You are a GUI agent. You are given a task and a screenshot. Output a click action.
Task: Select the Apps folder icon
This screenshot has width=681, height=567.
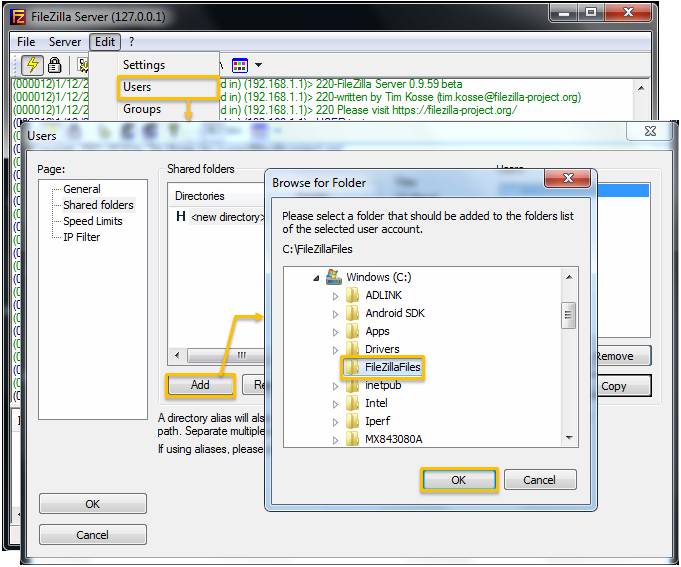point(352,331)
